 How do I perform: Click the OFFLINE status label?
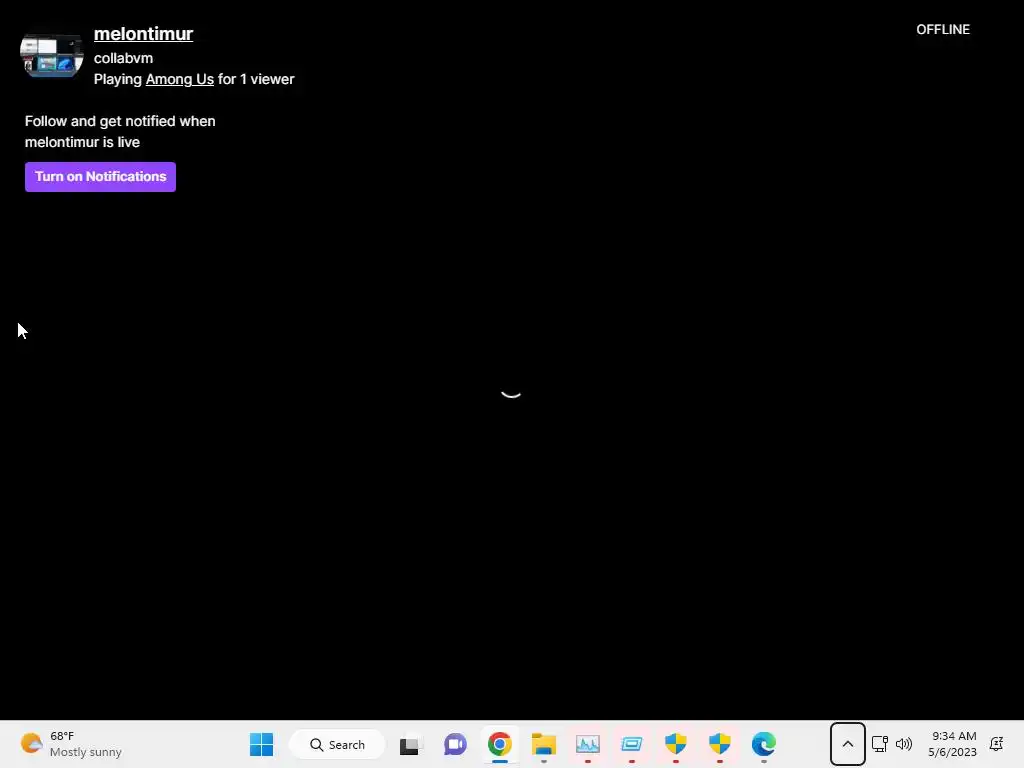pyautogui.click(x=942, y=29)
